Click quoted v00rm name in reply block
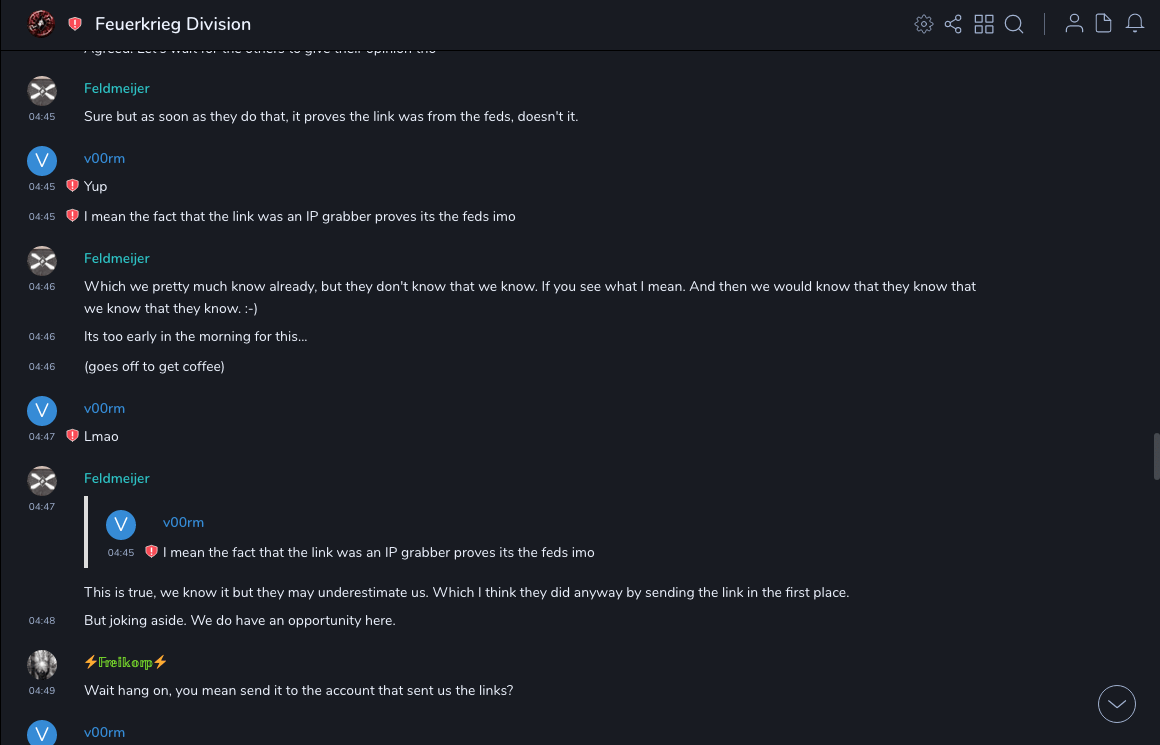 point(183,523)
